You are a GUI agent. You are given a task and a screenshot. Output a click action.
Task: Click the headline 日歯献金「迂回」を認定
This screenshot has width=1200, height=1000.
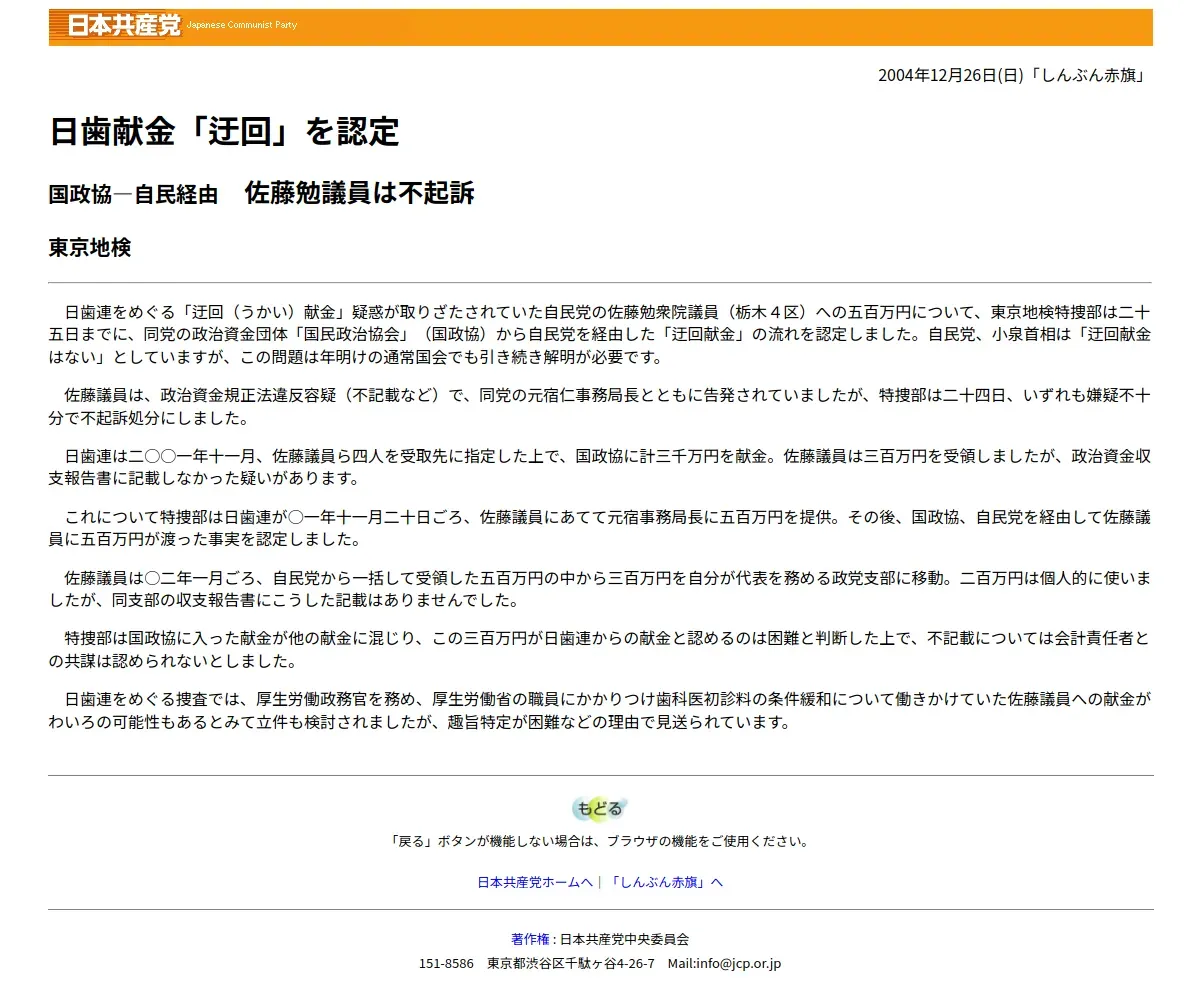point(224,132)
